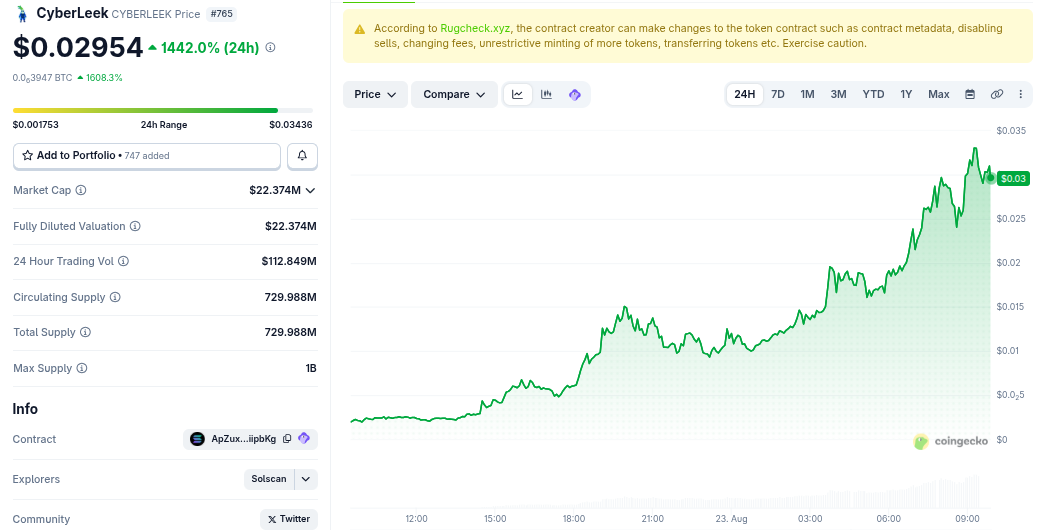1037x530 pixels.
Task: Click the 24h Range progress bar
Action: click(163, 110)
